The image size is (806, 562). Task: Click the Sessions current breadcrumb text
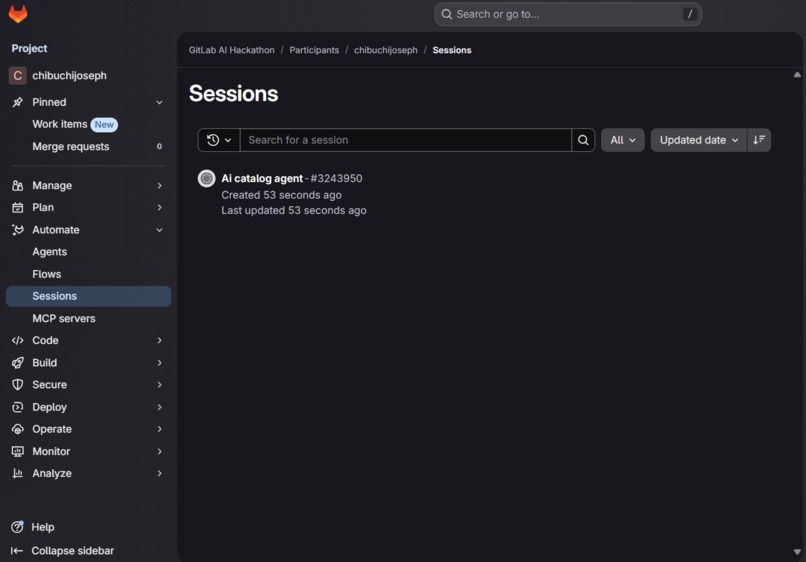pyautogui.click(x=452, y=50)
